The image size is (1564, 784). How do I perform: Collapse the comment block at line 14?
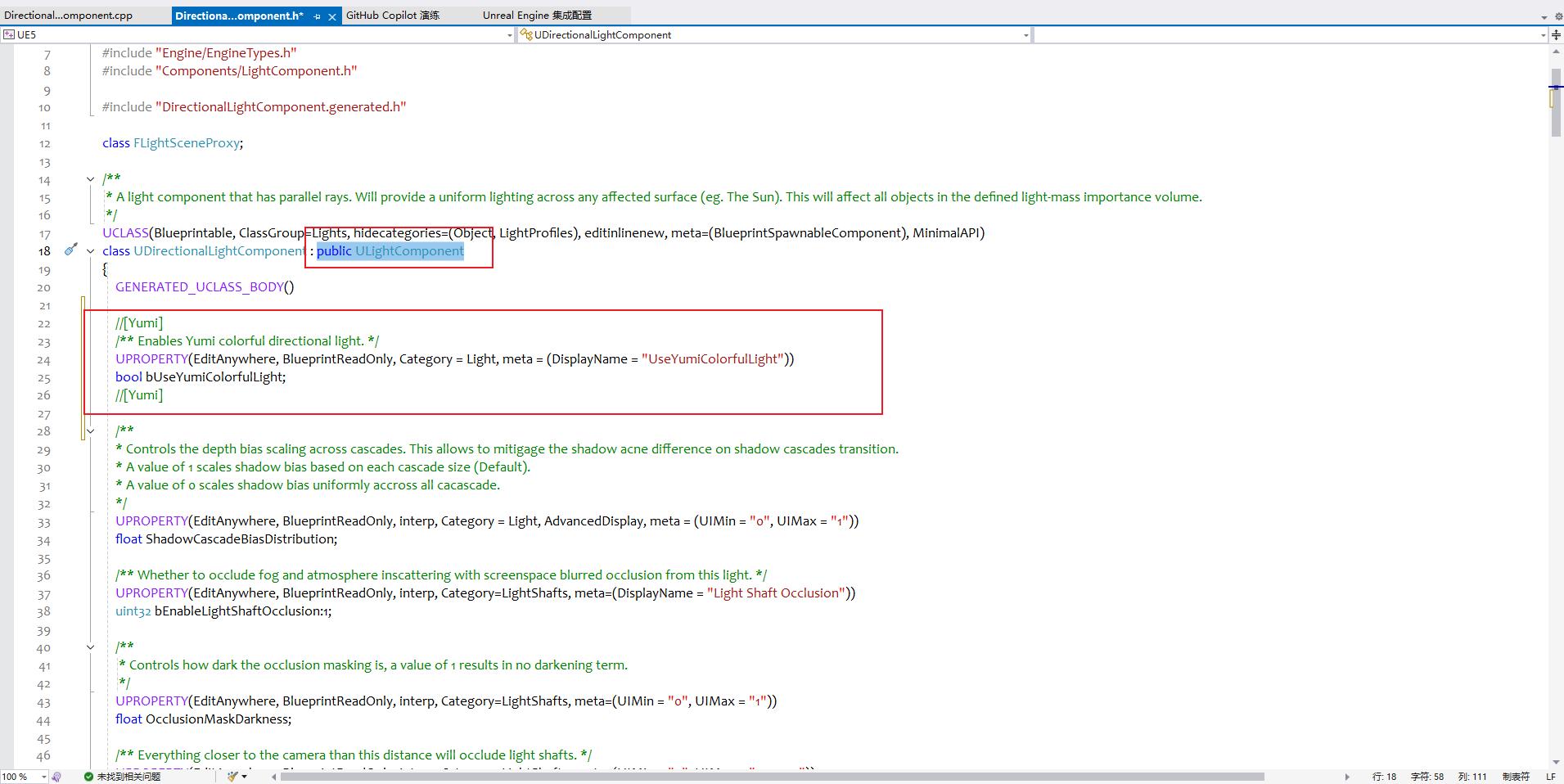pyautogui.click(x=90, y=179)
